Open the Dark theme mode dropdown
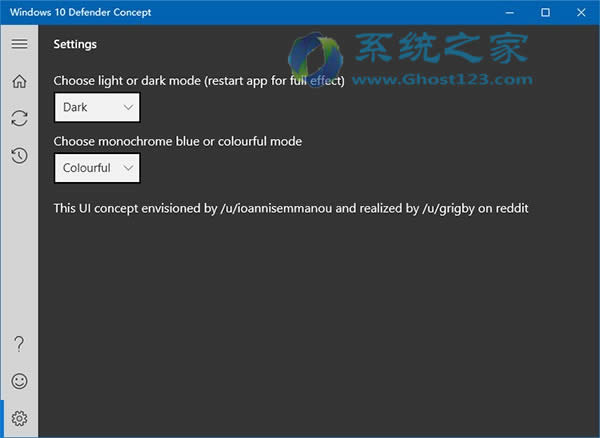The width and height of the screenshot is (600, 438). [97, 107]
